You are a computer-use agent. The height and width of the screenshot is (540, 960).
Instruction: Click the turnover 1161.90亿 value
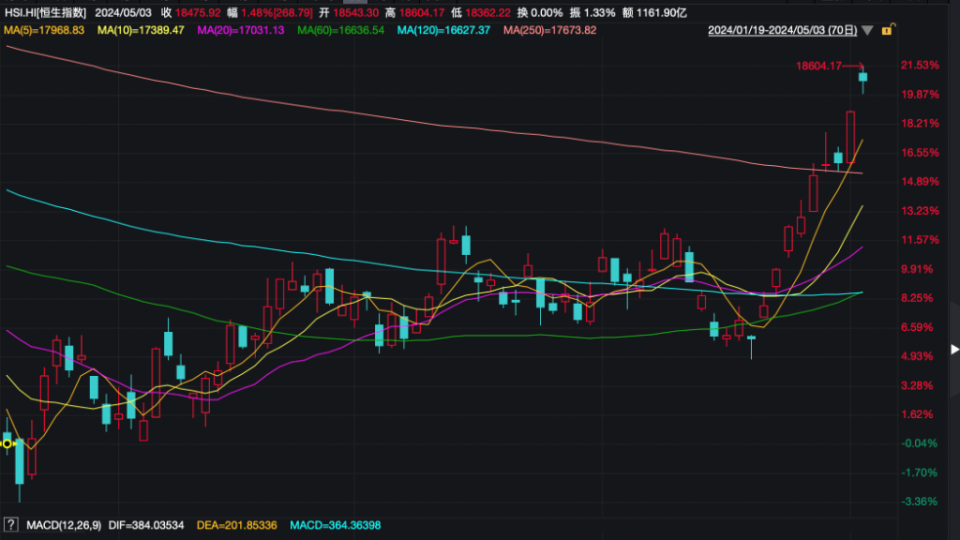pyautogui.click(x=661, y=13)
